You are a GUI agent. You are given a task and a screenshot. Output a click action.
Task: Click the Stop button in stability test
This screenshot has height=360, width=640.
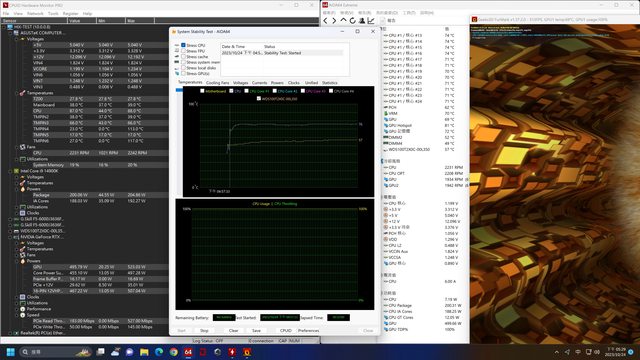[204, 331]
